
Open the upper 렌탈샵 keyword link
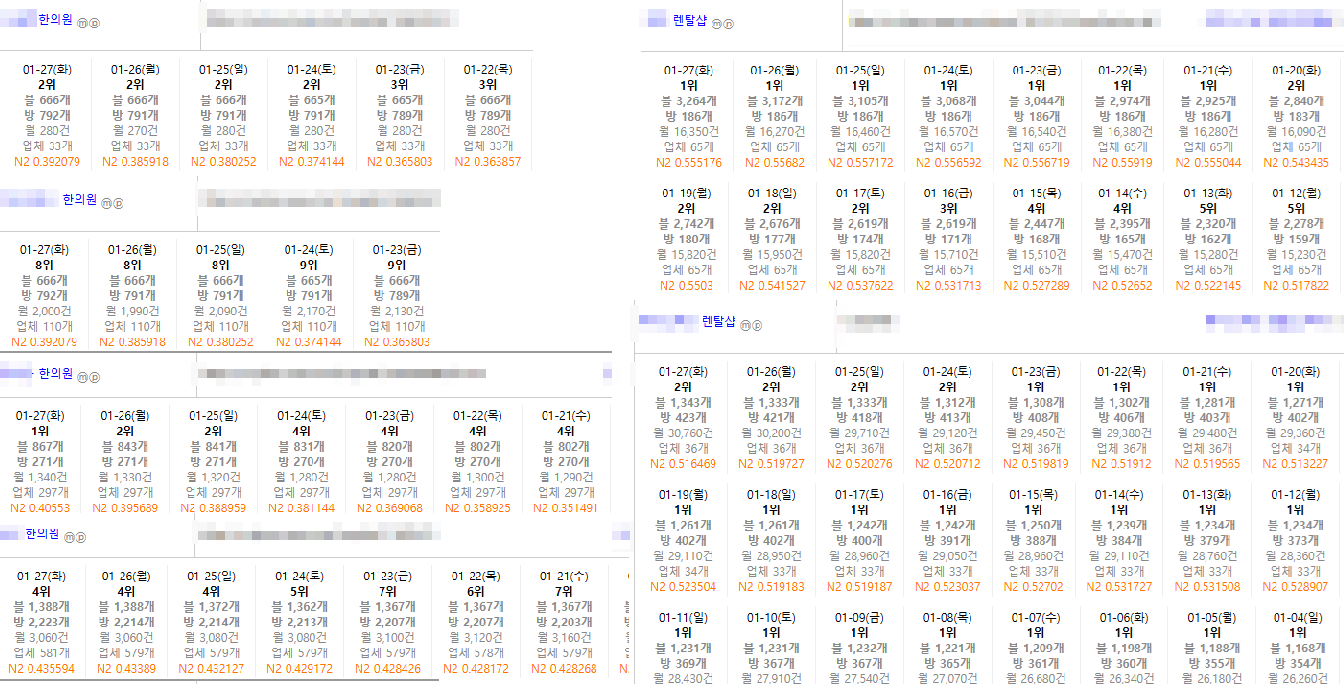pos(690,20)
